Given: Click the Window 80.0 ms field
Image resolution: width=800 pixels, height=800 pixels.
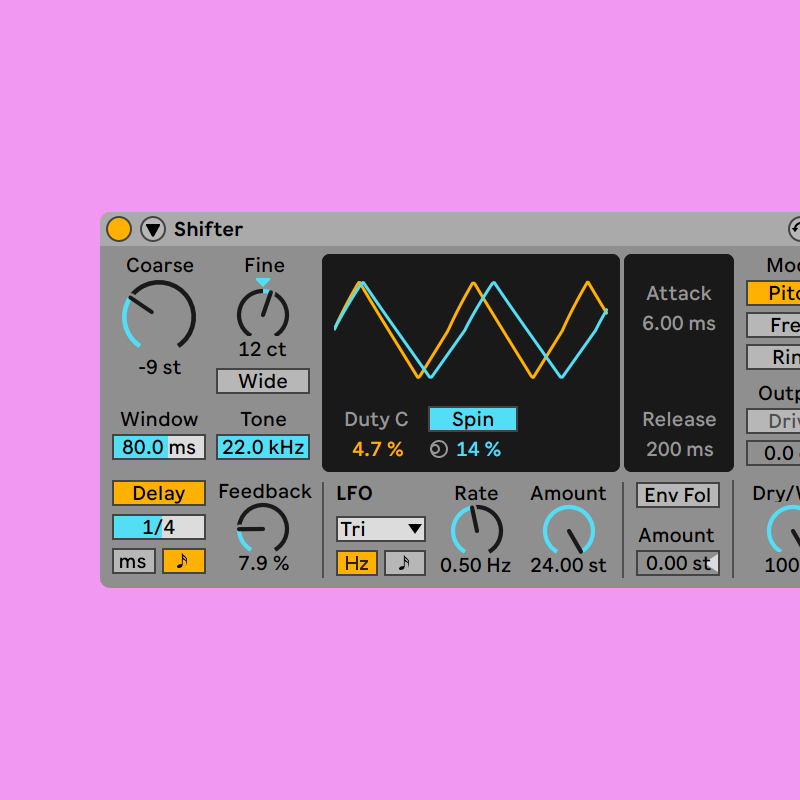Looking at the screenshot, I should (x=159, y=447).
